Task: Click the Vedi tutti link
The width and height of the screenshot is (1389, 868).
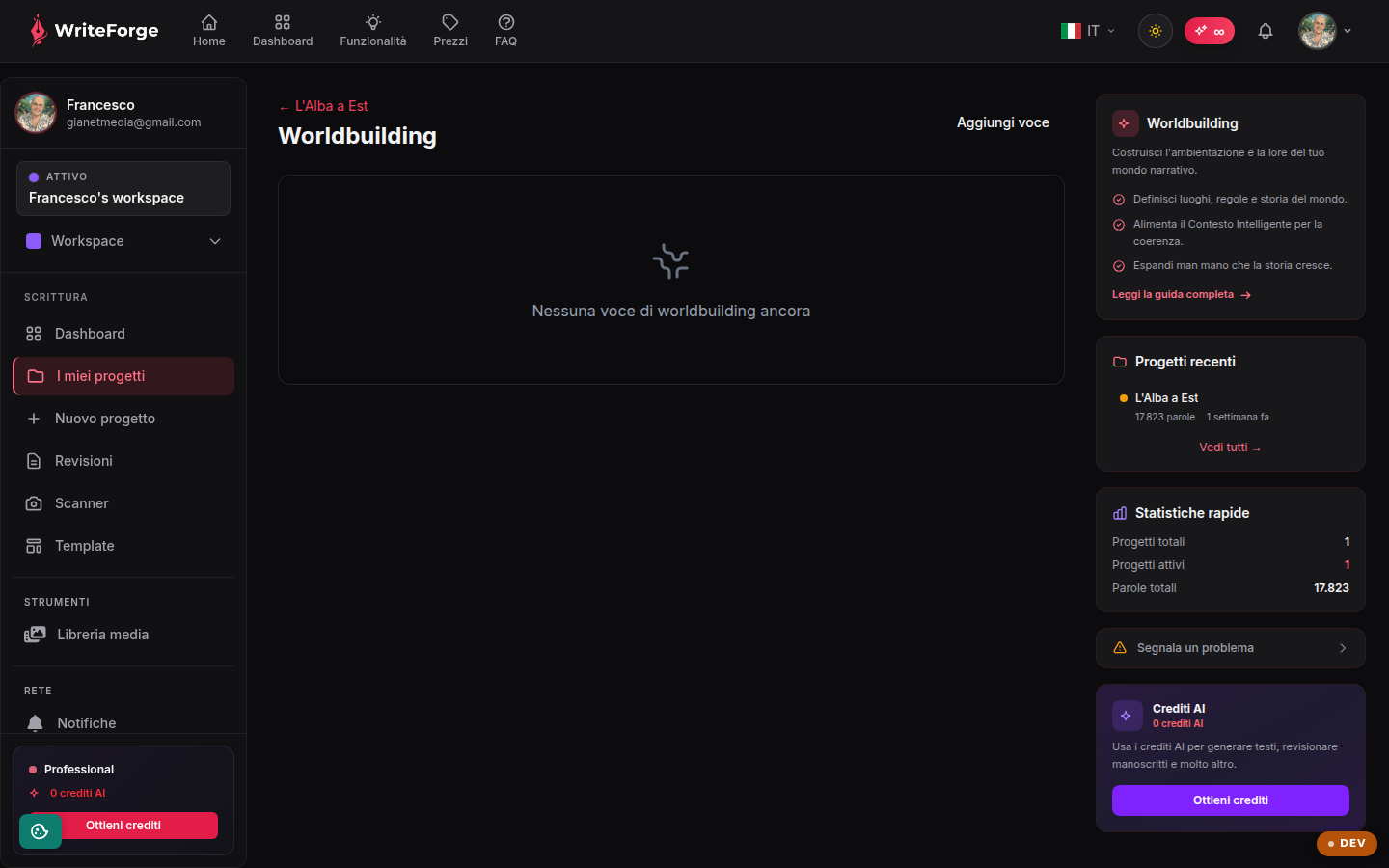Action: click(1230, 448)
